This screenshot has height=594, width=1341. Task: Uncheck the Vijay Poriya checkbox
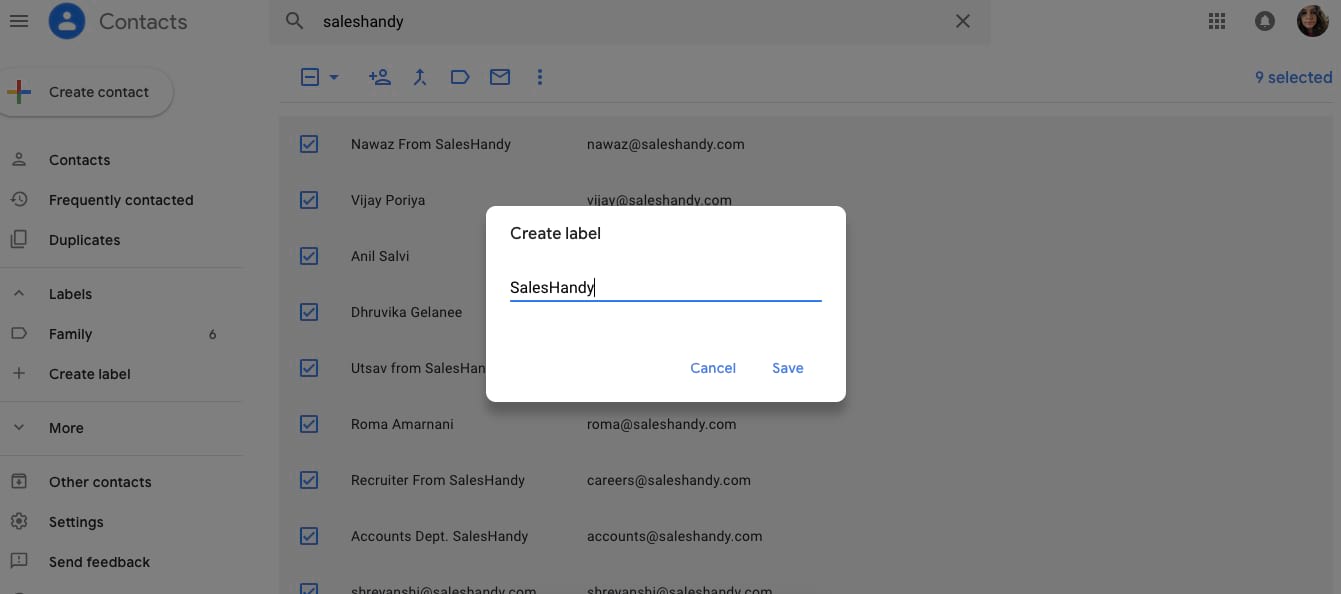coord(309,200)
